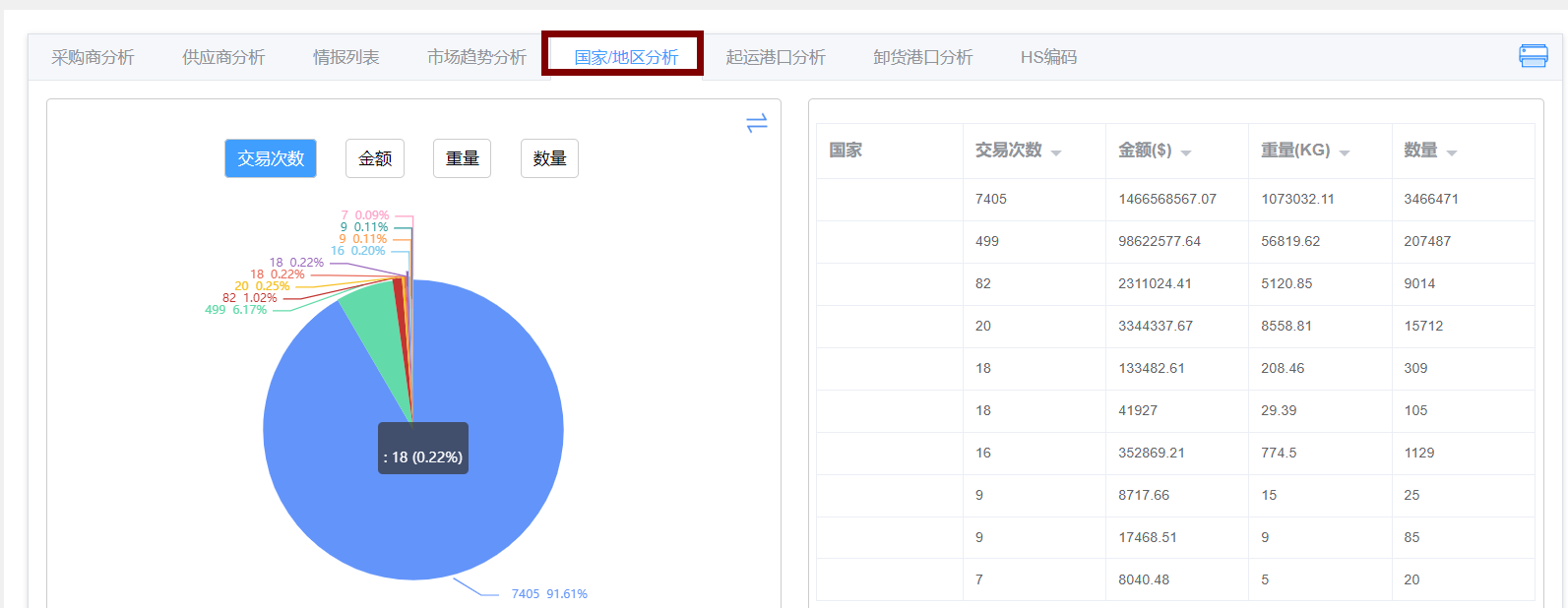Click pie label 7405 91.61%
Image resolution: width=1568 pixels, height=608 pixels.
click(549, 594)
